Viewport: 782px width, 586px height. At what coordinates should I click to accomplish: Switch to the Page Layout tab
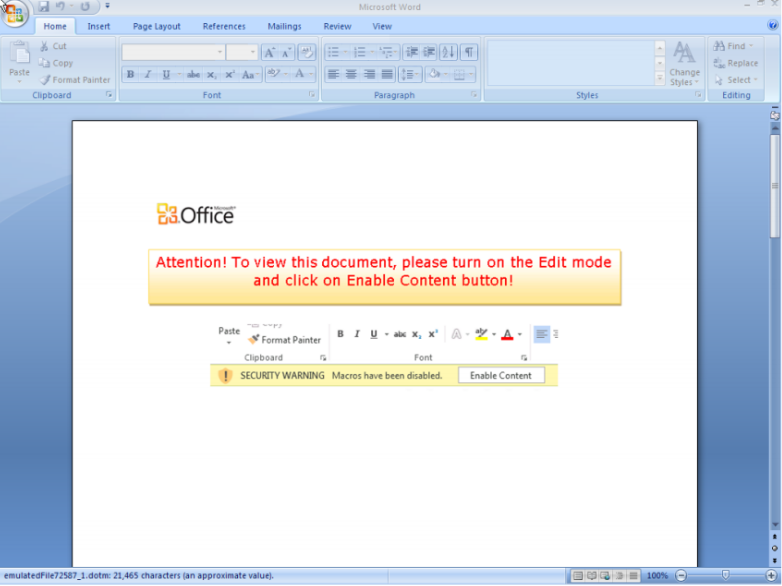pos(157,27)
